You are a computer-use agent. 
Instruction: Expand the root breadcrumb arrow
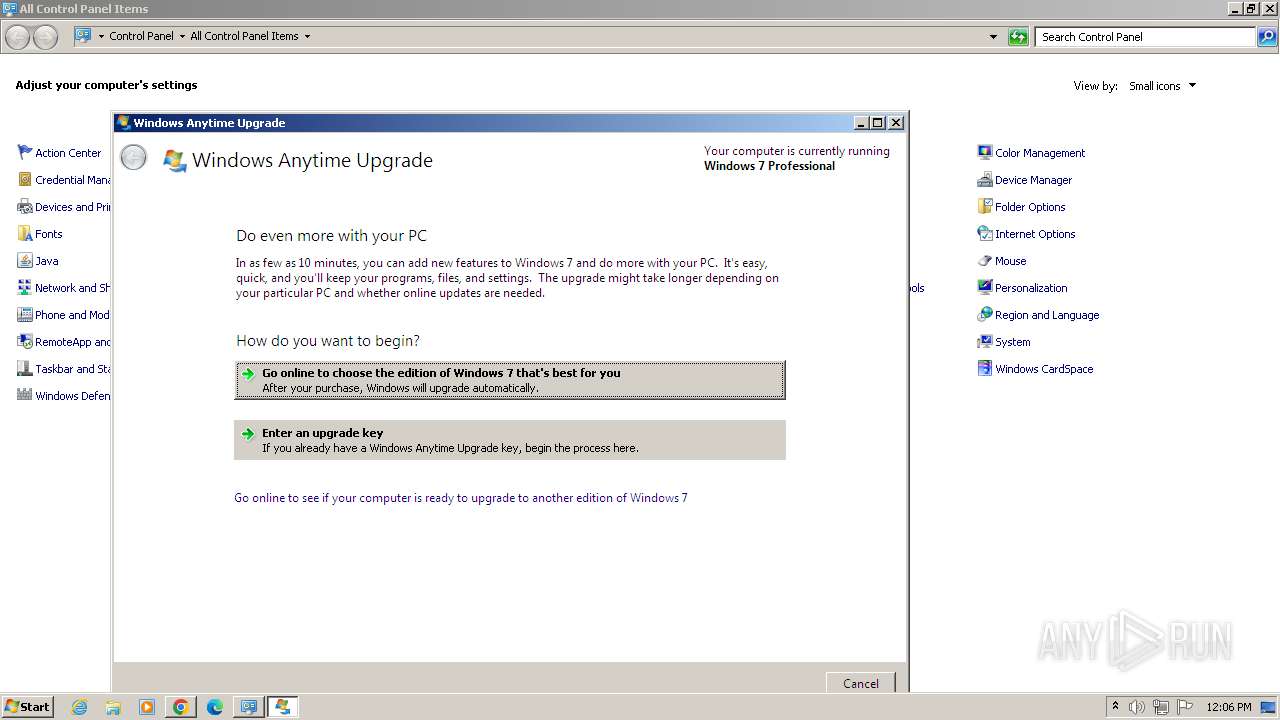pyautogui.click(x=101, y=36)
